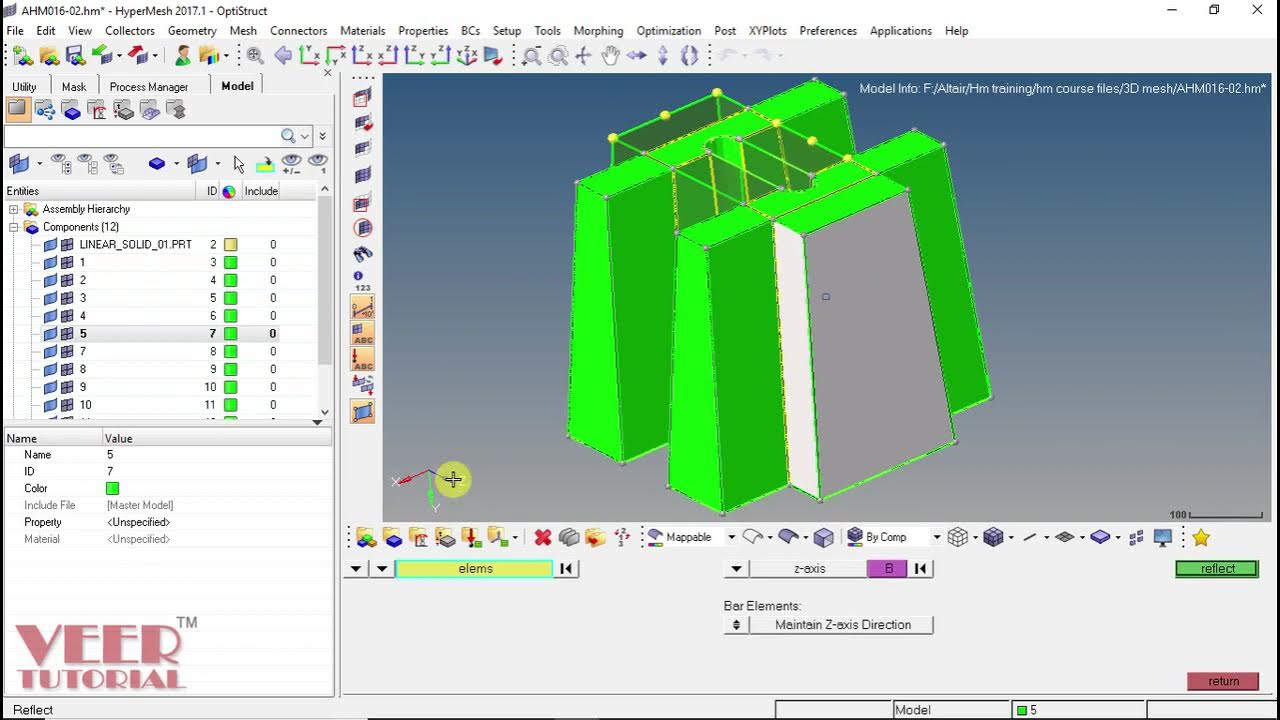Click the yellow swatch of LINEAR_SOLID_01.PRT

[230, 245]
